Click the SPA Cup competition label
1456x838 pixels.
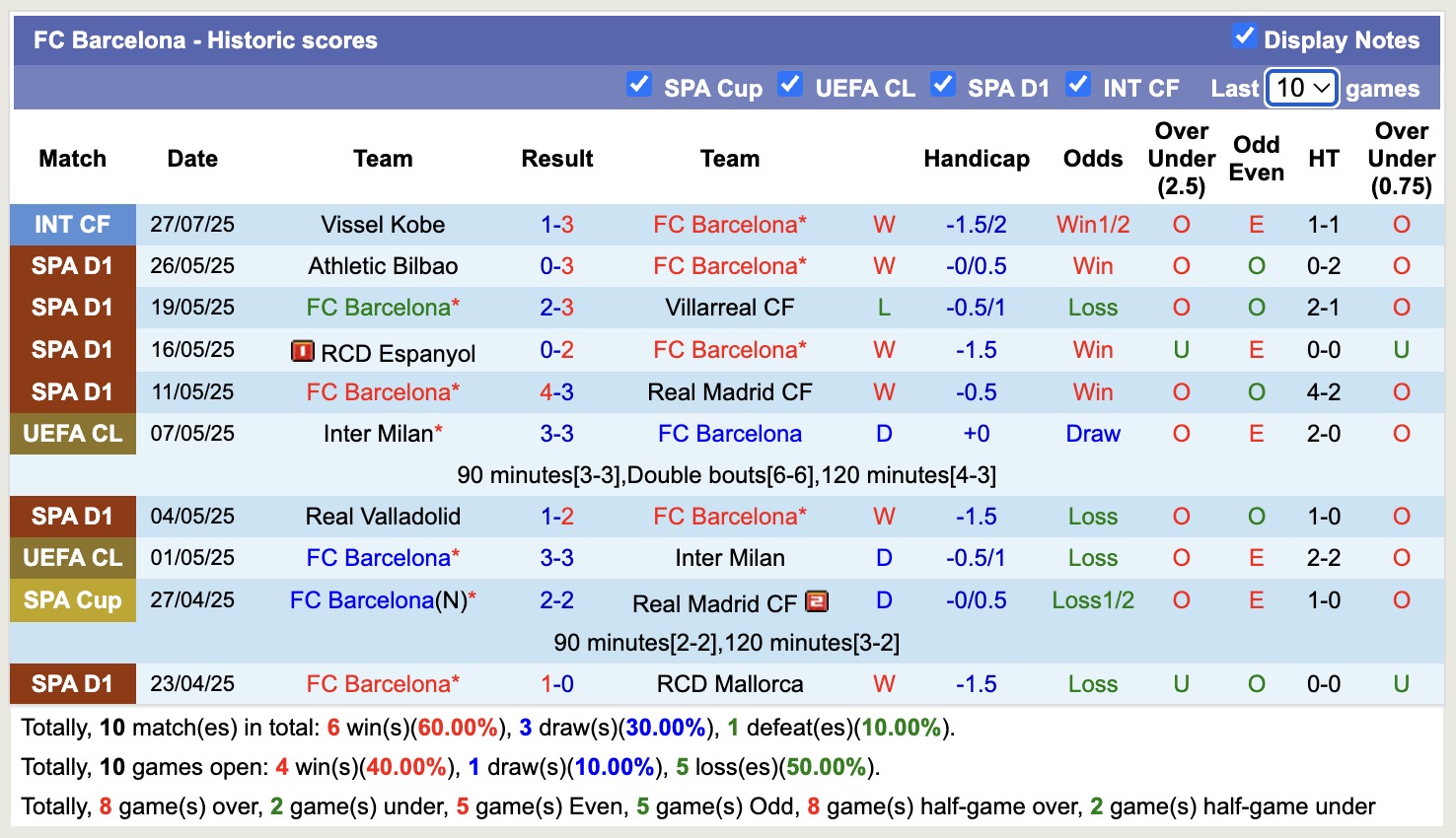click(73, 600)
